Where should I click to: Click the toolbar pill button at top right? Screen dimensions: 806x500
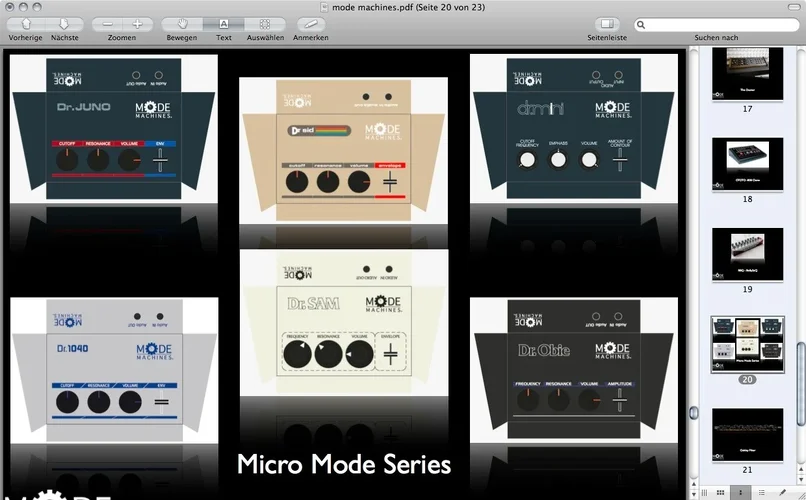(794, 7)
